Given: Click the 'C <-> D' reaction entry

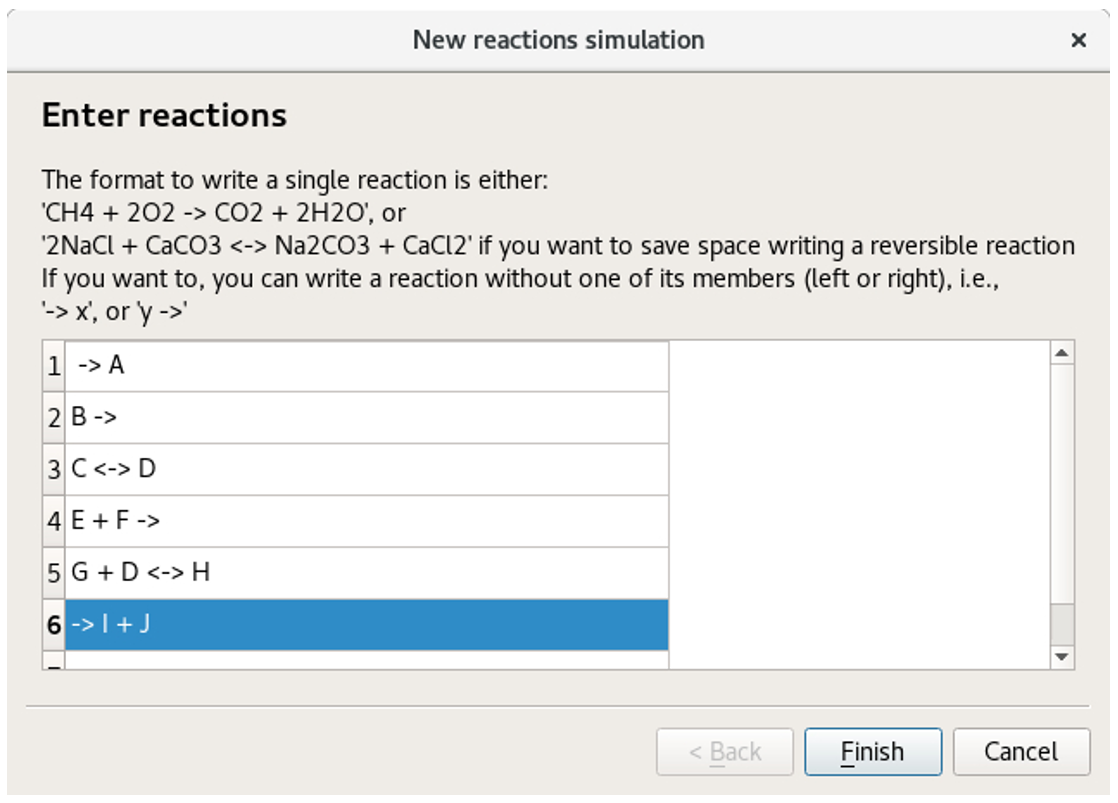Looking at the screenshot, I should pos(300,468).
